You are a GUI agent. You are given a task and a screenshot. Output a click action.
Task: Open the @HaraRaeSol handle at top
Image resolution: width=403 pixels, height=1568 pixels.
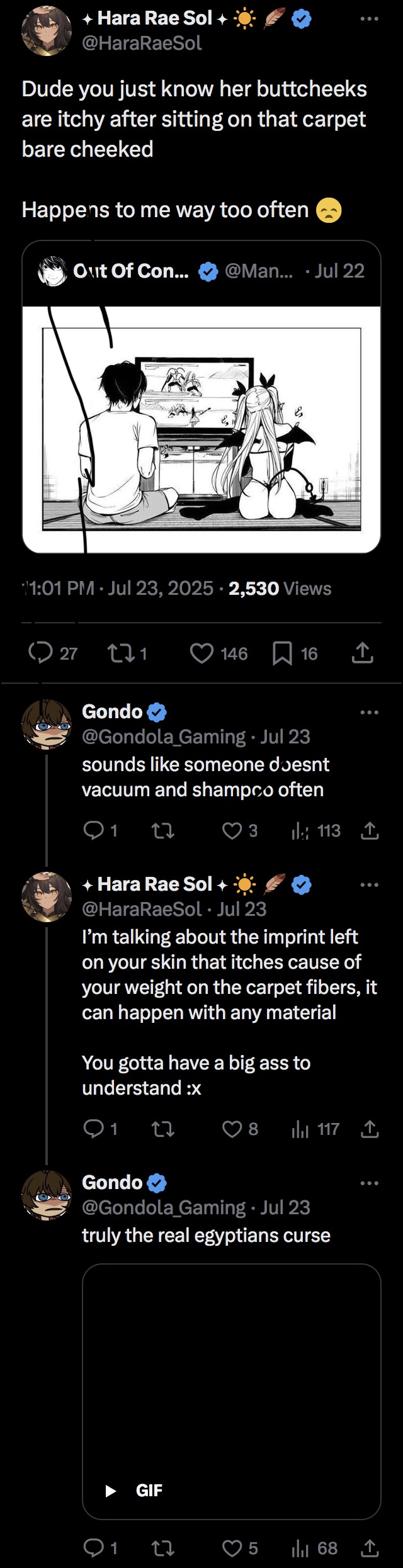142,43
